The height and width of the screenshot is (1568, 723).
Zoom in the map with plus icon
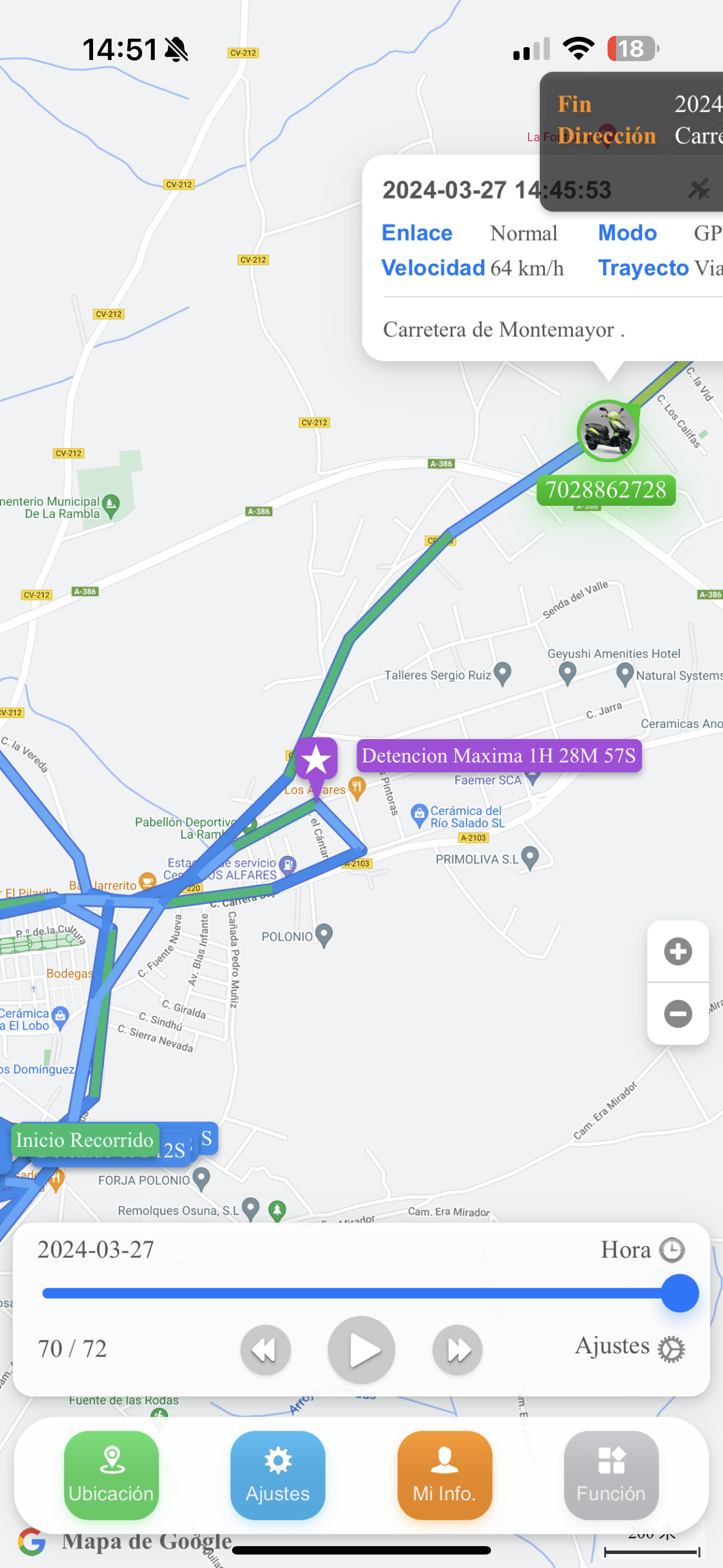pyautogui.click(x=678, y=951)
